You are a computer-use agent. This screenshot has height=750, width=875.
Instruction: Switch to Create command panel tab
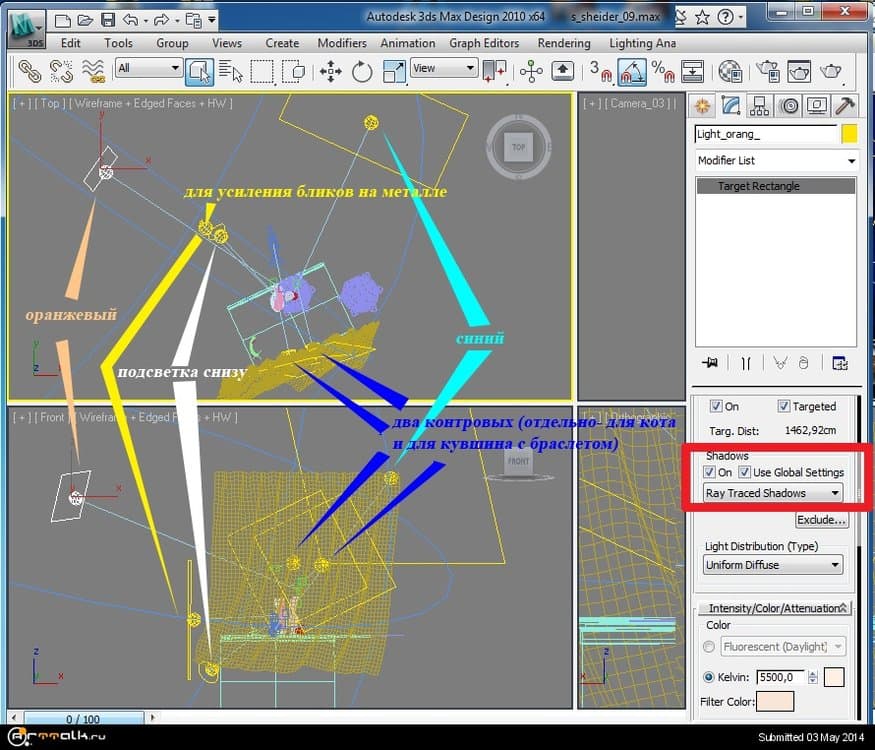703,105
